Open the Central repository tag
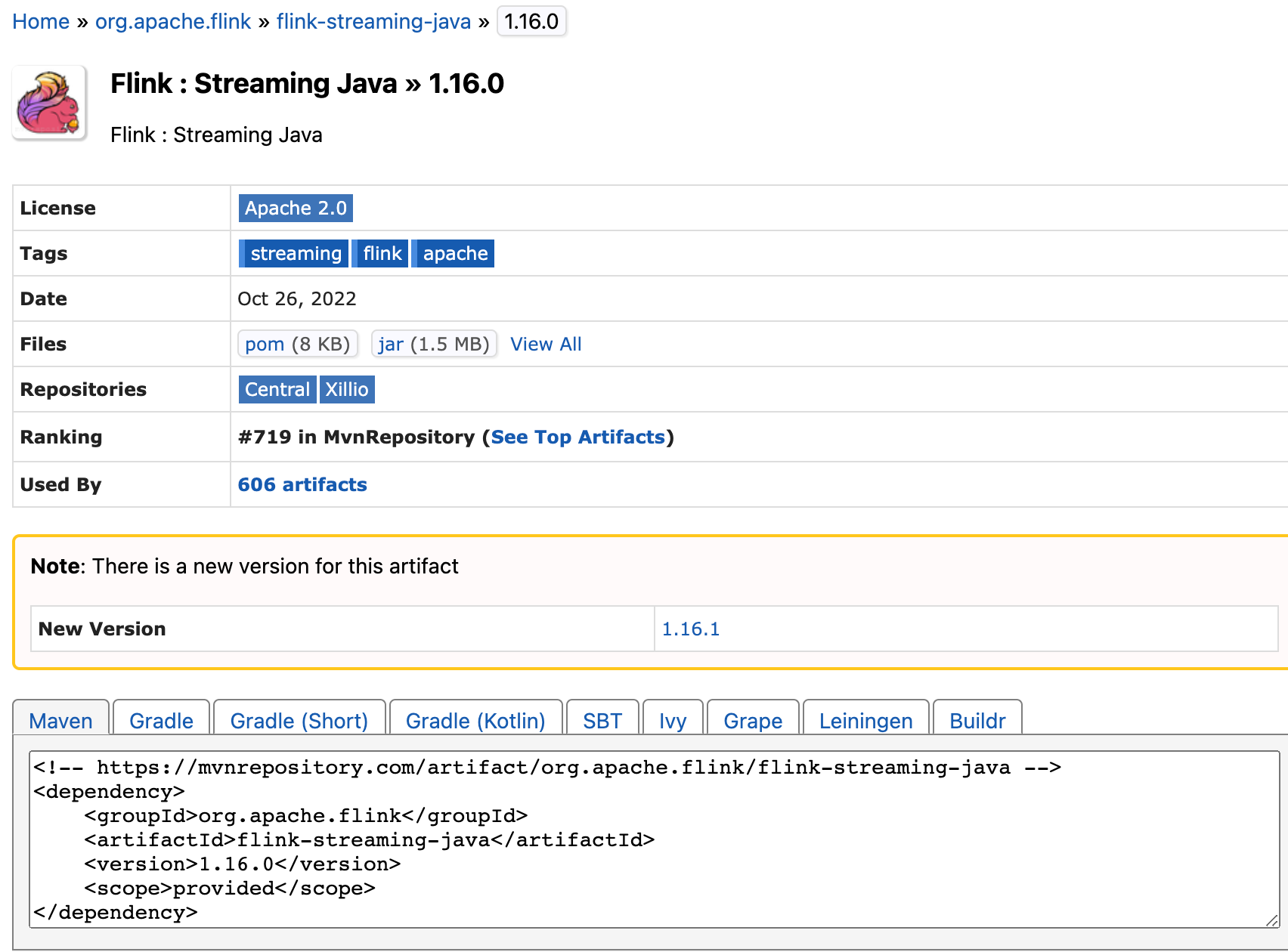Image resolution: width=1288 pixels, height=952 pixels. 277,389
